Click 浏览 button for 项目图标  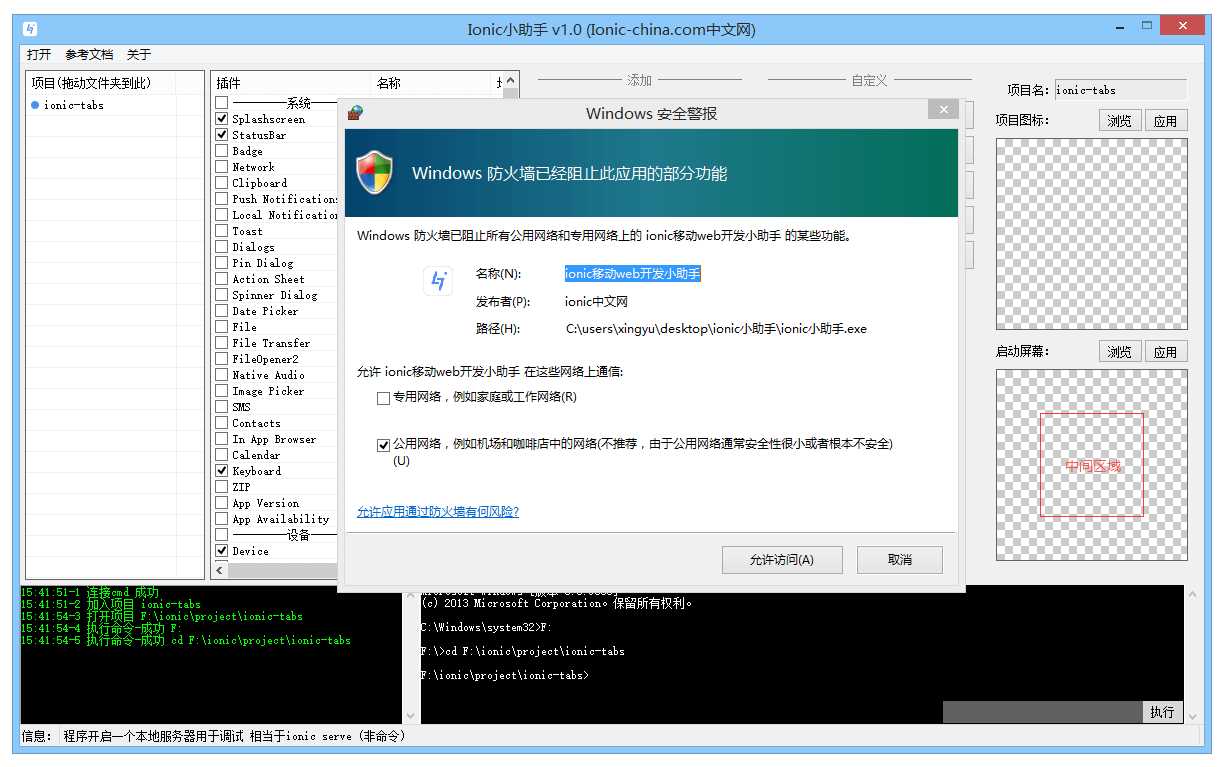1120,121
